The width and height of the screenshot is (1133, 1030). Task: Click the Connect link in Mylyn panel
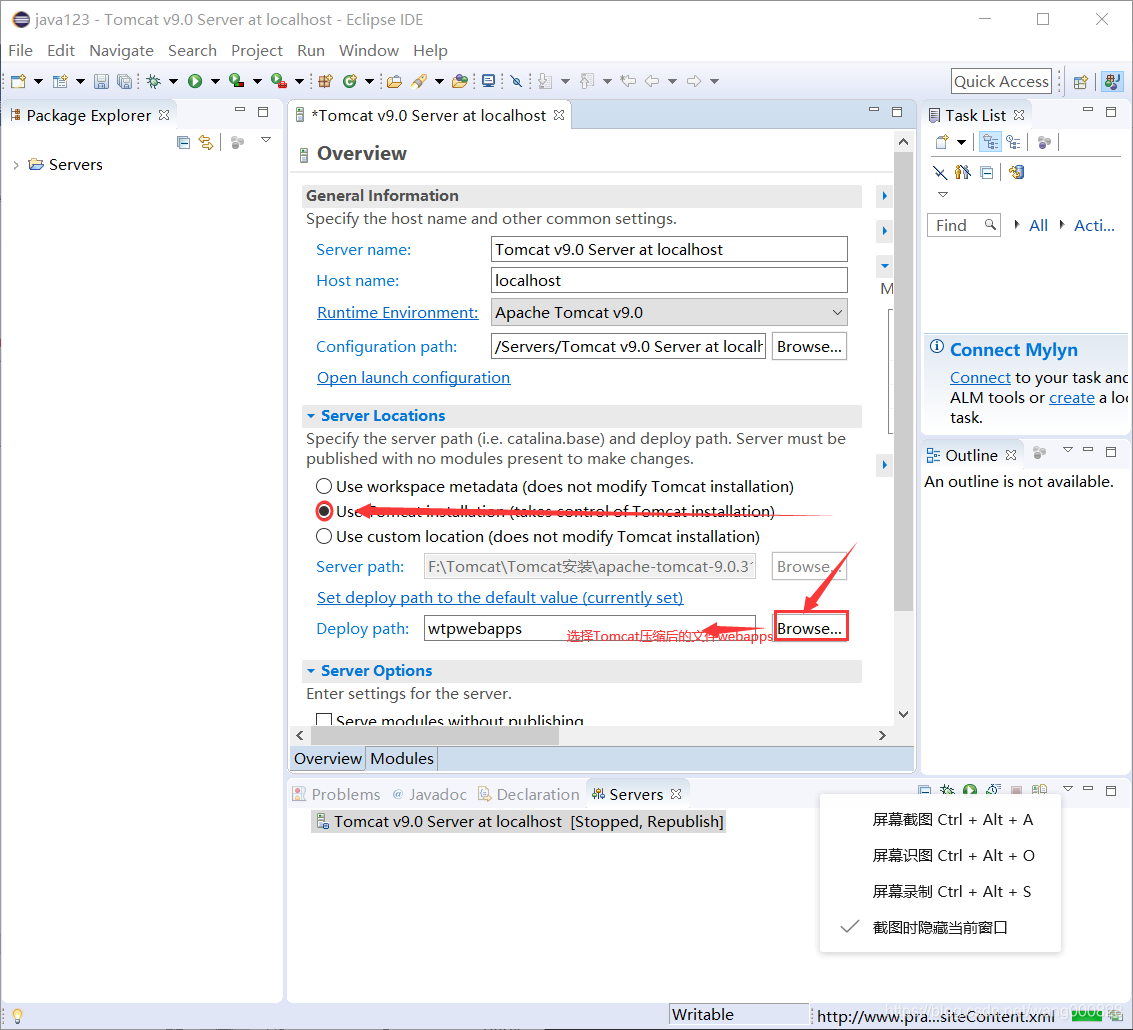tap(980, 377)
